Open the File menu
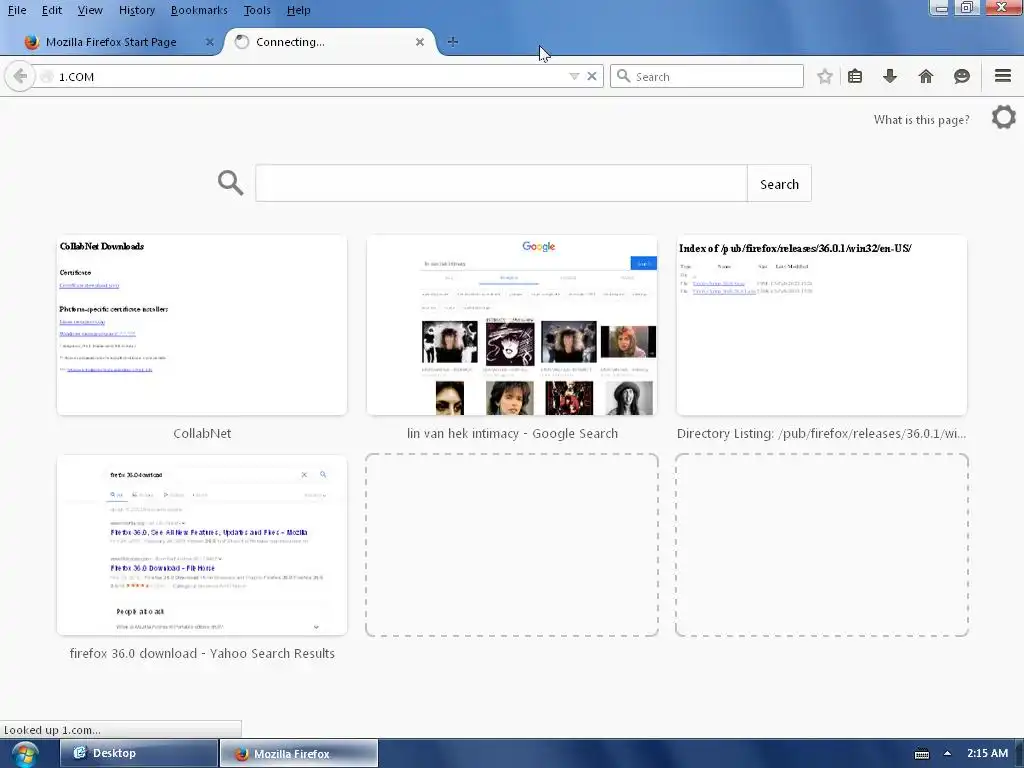1024x768 pixels. [x=17, y=10]
